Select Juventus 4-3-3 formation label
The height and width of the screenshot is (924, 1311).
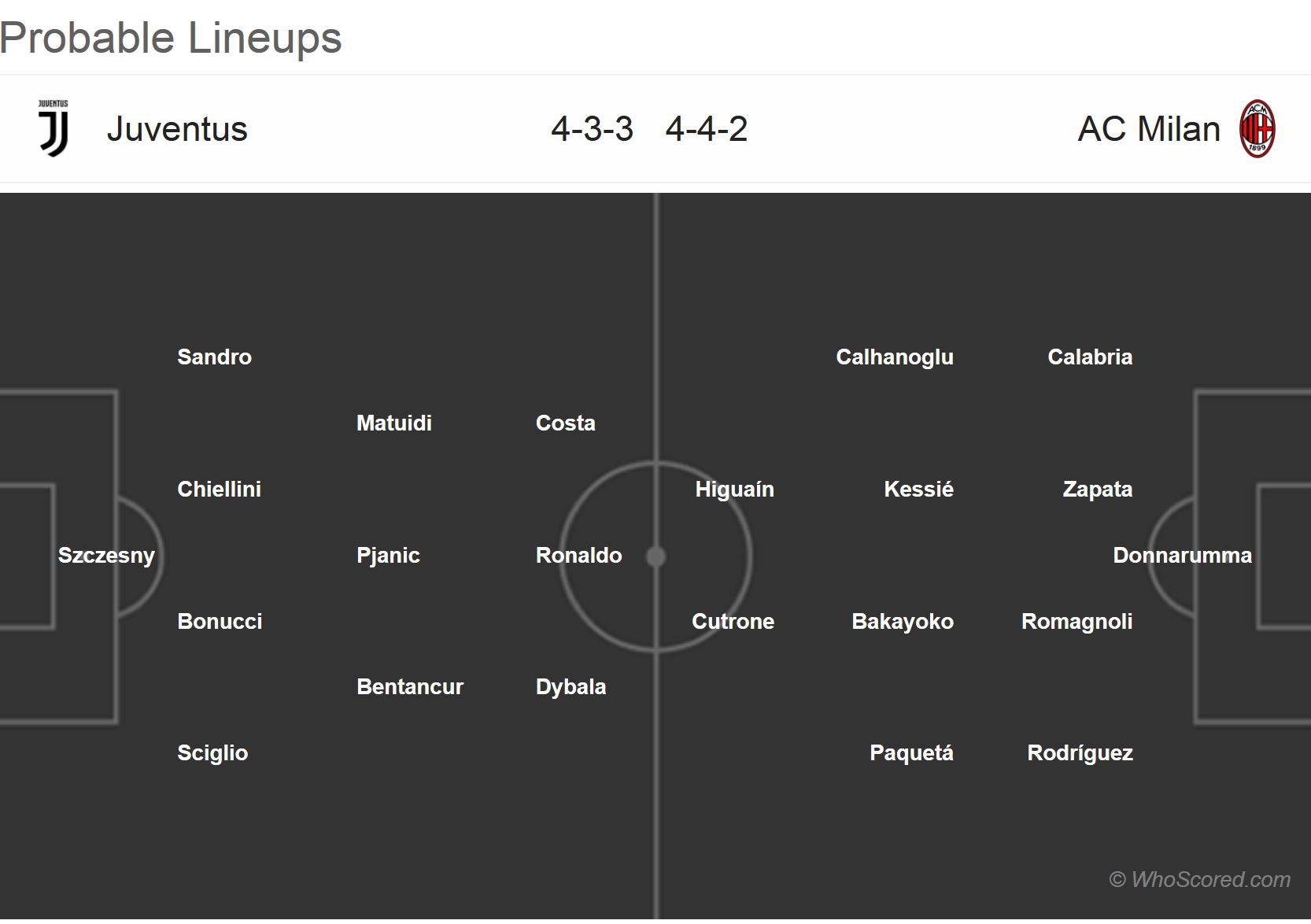tap(592, 129)
